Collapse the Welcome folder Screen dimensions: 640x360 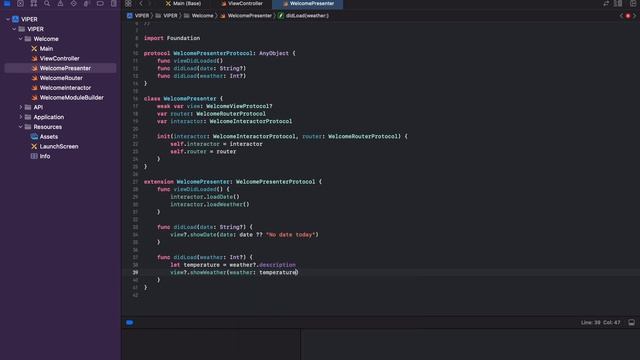(x=21, y=39)
